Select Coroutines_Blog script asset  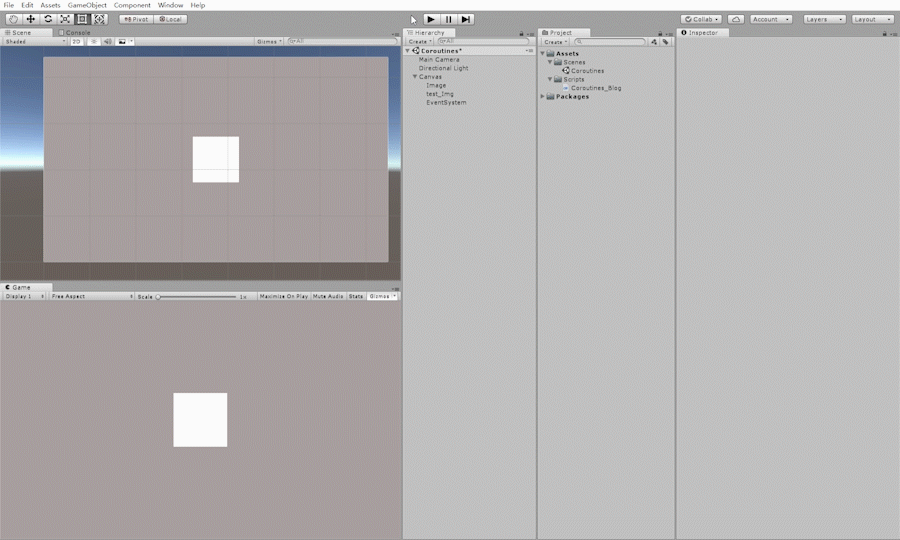point(596,88)
